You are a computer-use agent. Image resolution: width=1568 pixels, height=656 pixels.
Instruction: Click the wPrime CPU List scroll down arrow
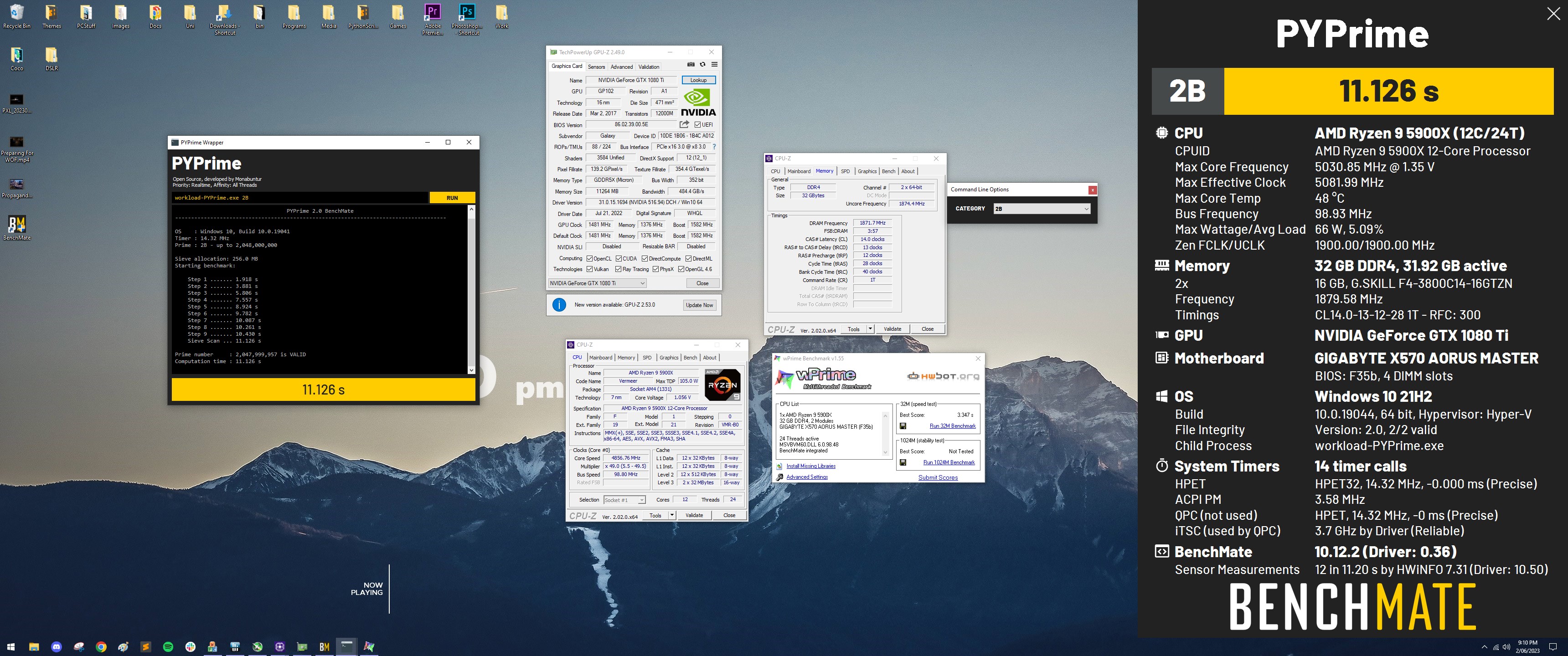[x=886, y=452]
